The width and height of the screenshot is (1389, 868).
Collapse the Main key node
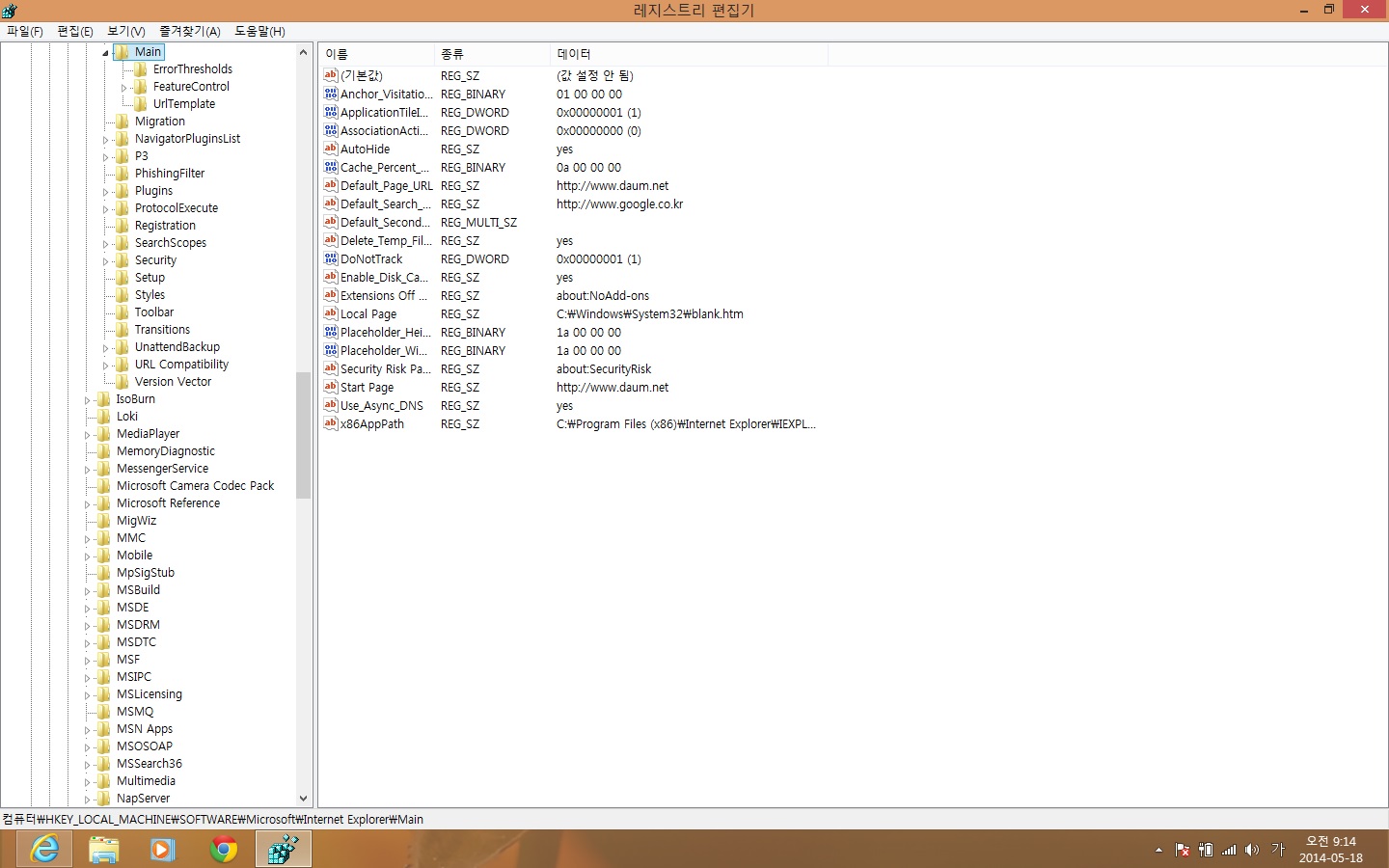(105, 53)
